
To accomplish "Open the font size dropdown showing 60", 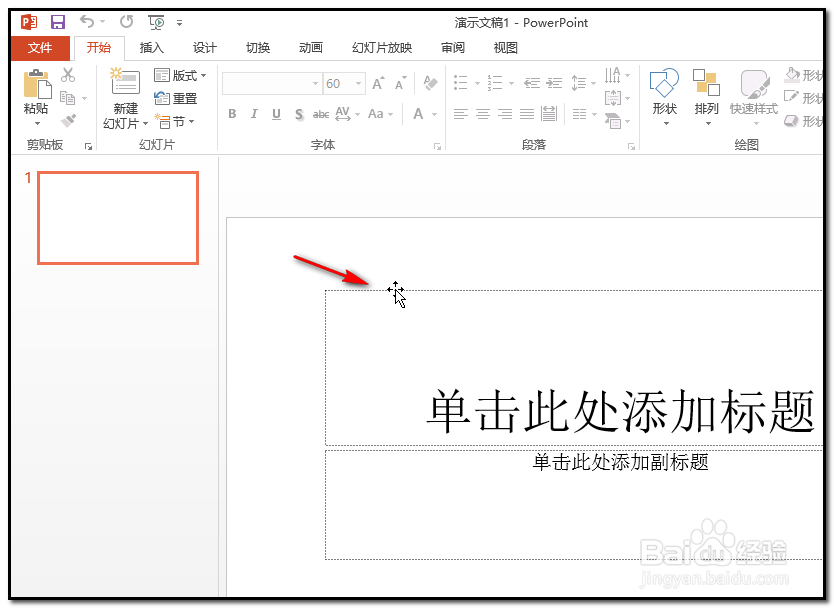I will pyautogui.click(x=358, y=83).
